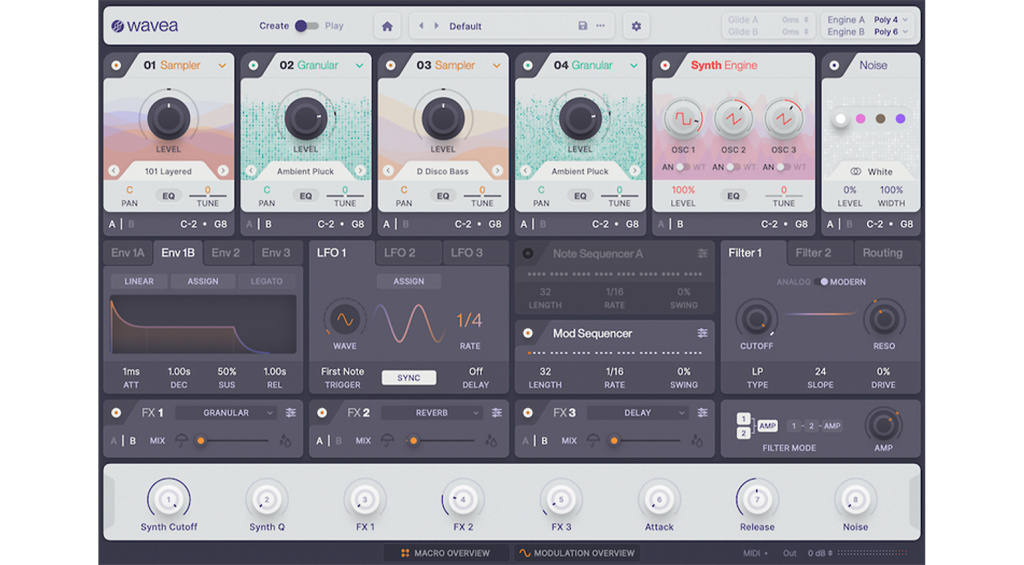This screenshot has width=1024, height=565.
Task: Expand 04 Granular engine type dropdown
Action: 634,65
